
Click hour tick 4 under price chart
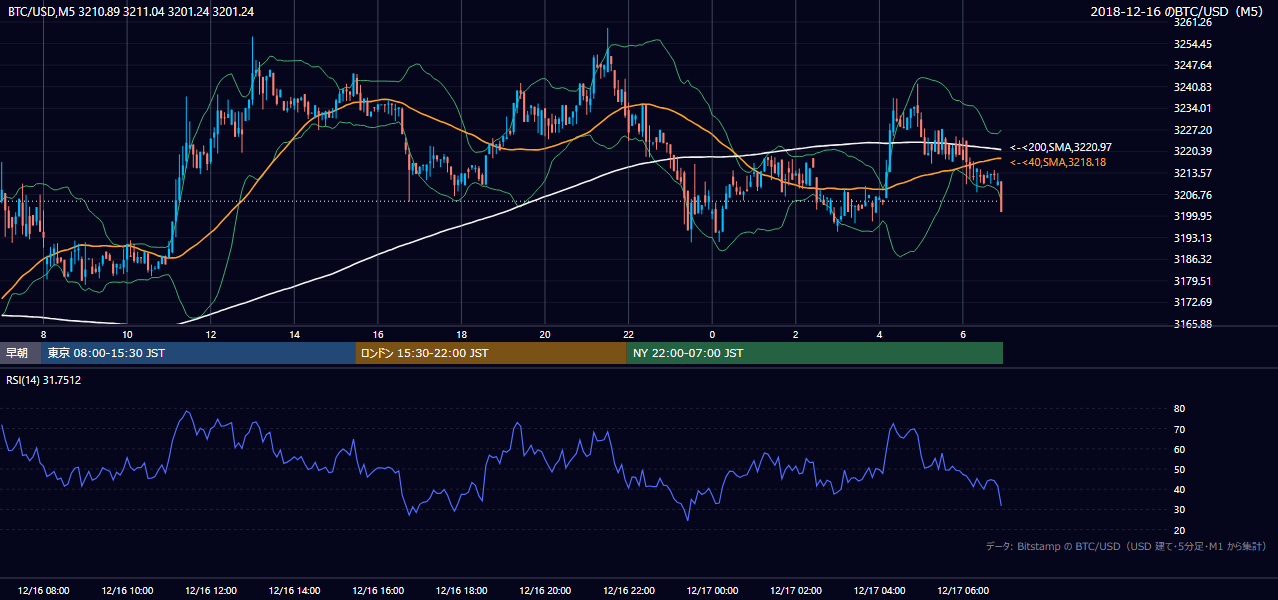[879, 334]
